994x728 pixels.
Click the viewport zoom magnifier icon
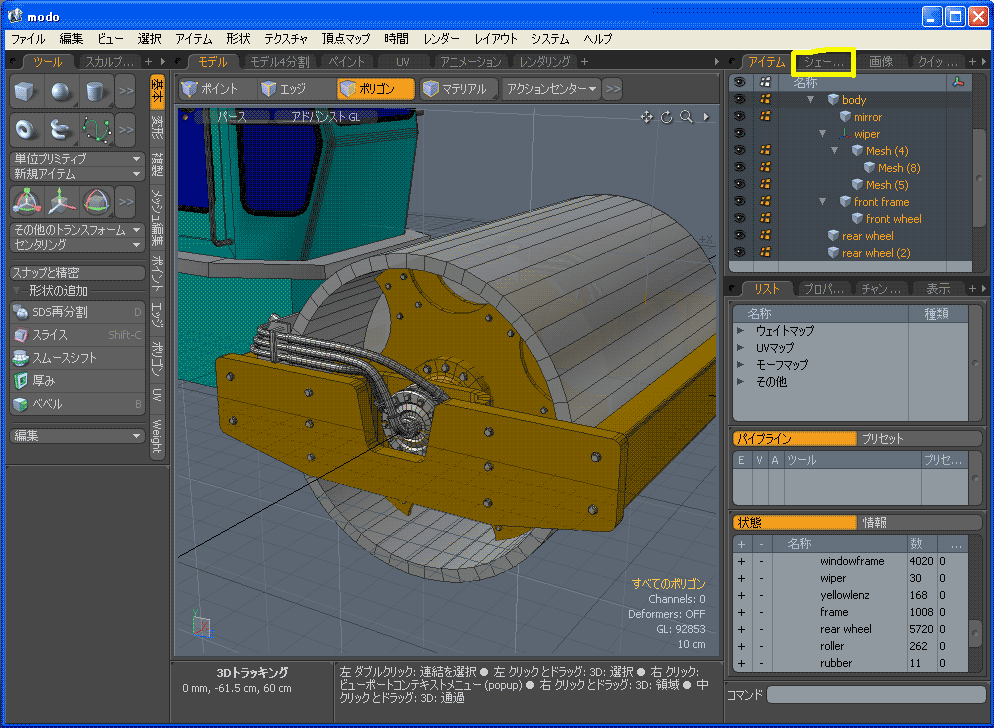[686, 117]
